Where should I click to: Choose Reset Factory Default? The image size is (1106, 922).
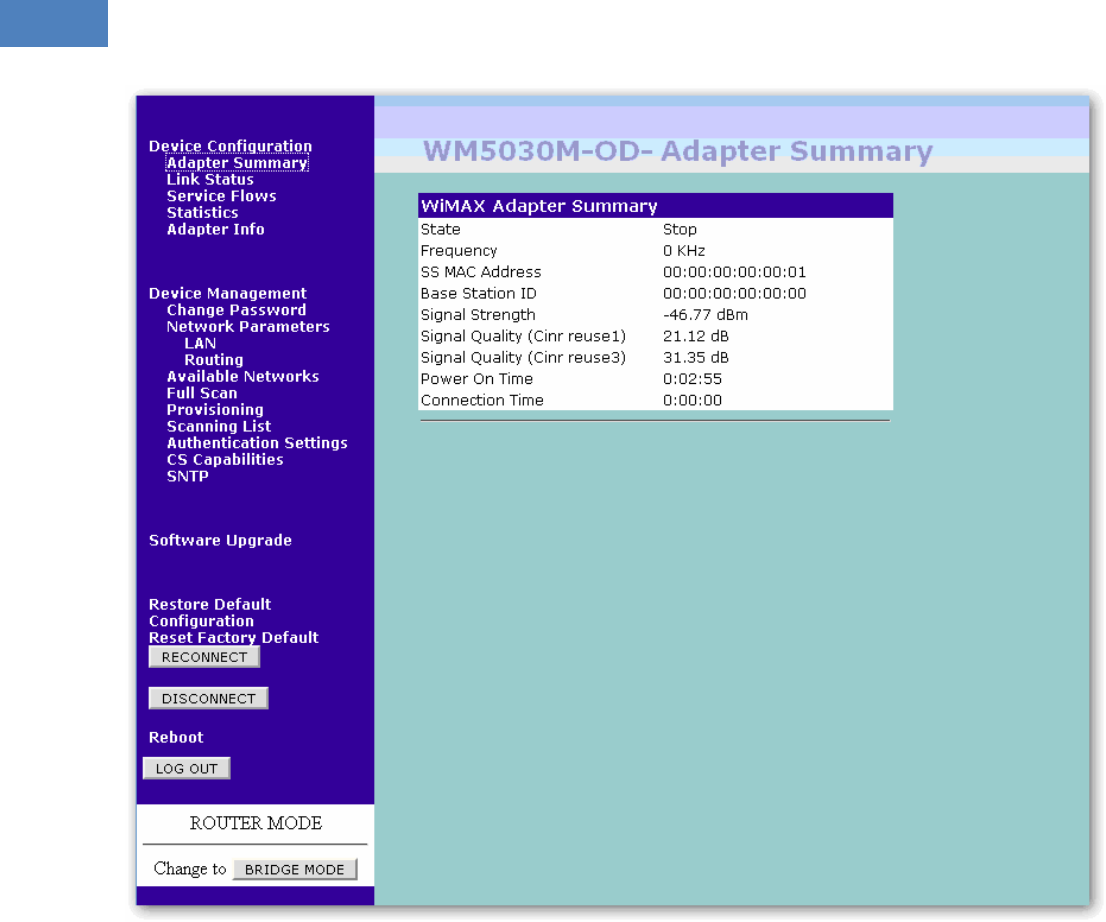click(233, 638)
